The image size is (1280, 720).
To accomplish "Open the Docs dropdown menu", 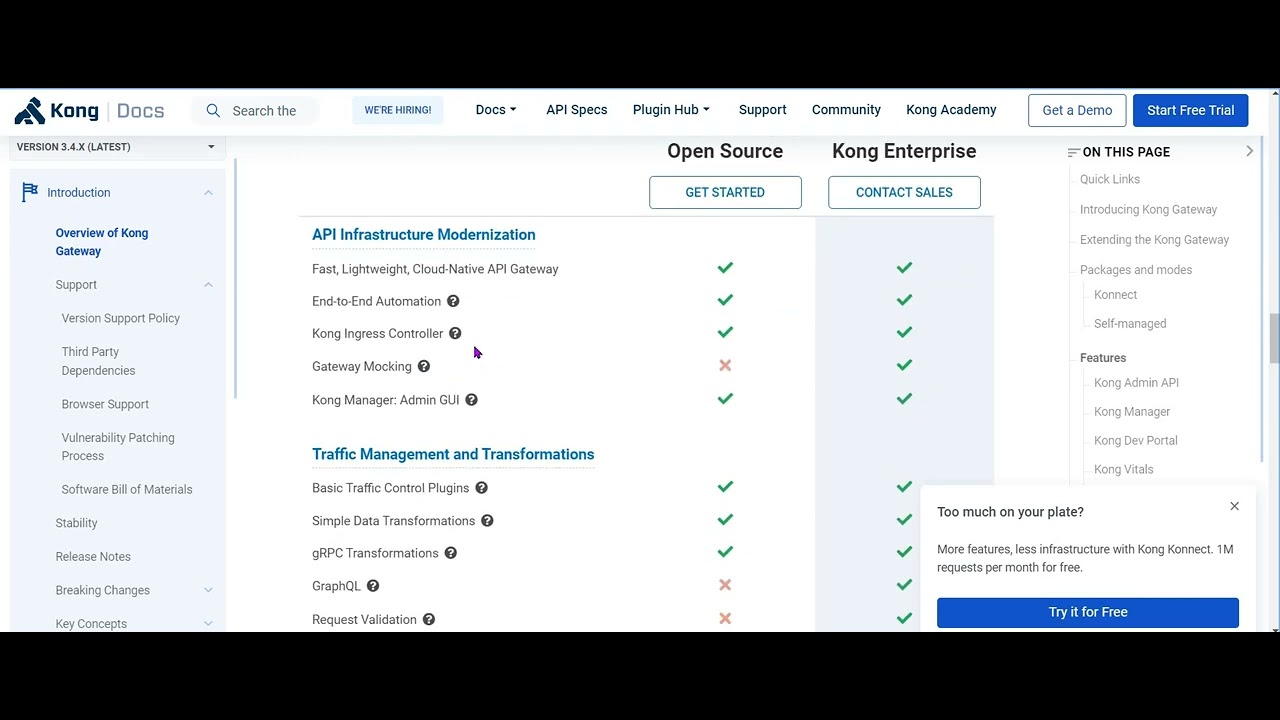I will [496, 110].
